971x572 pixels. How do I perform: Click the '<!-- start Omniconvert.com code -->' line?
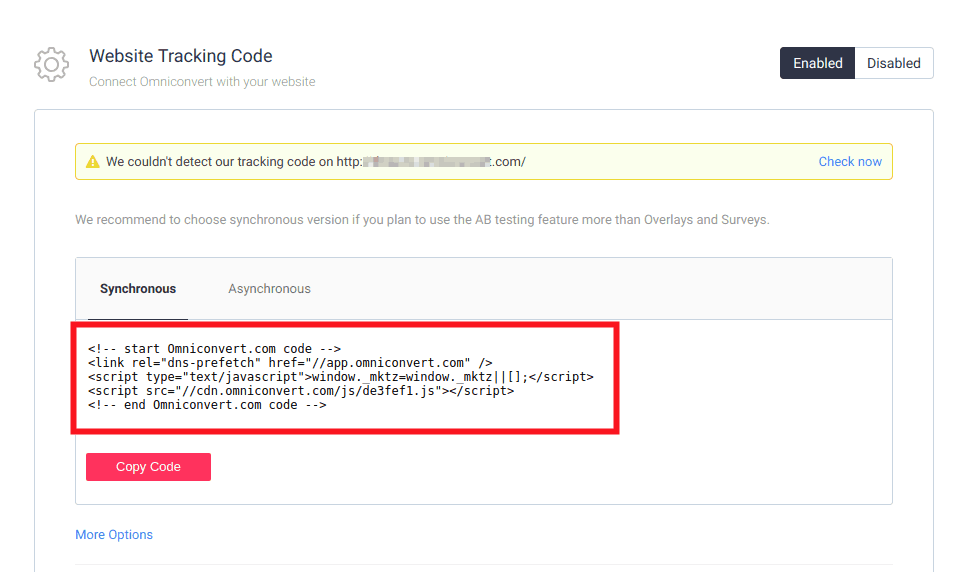tap(214, 349)
